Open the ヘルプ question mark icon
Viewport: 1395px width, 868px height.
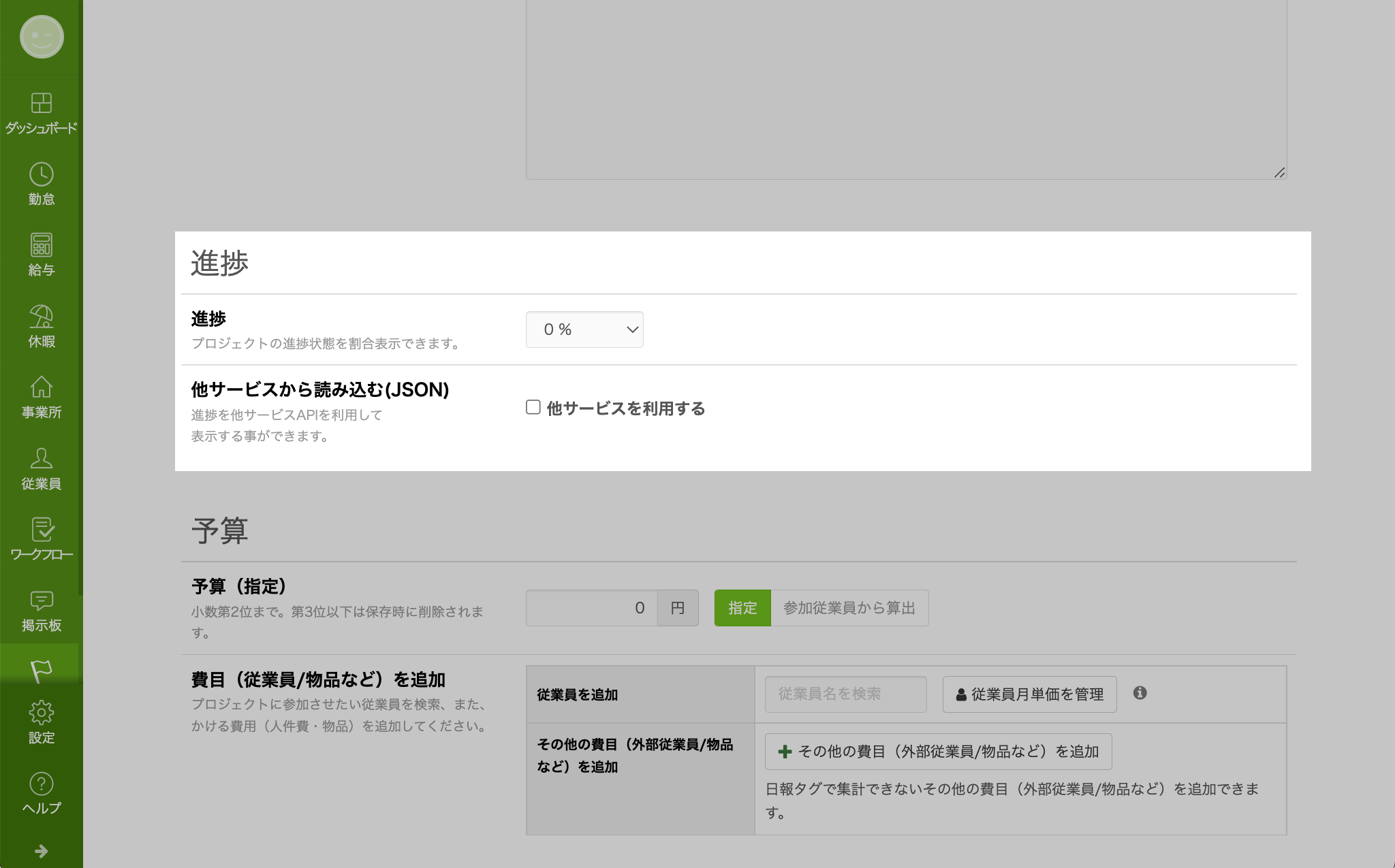point(41,784)
